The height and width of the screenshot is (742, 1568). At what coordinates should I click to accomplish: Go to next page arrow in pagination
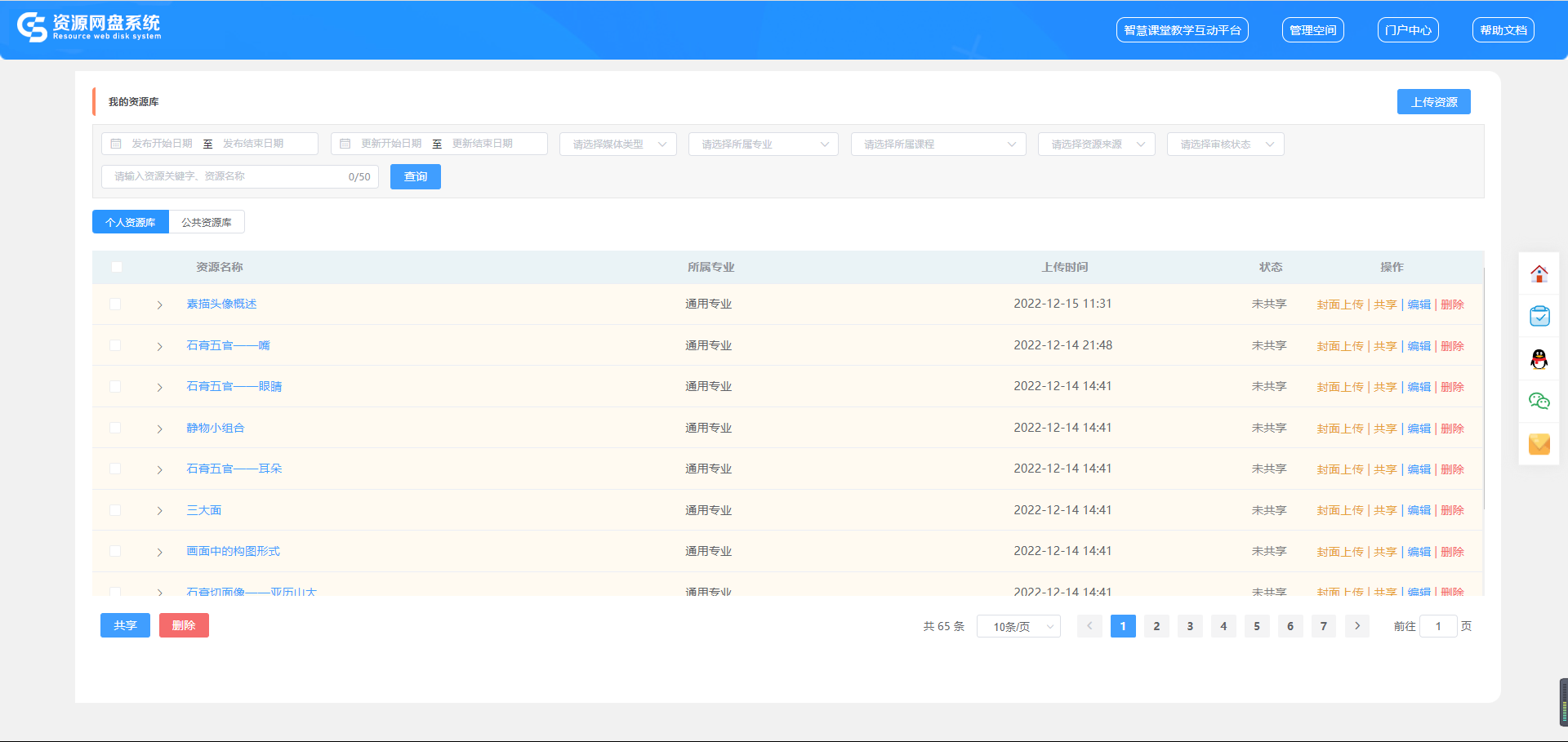(1356, 626)
